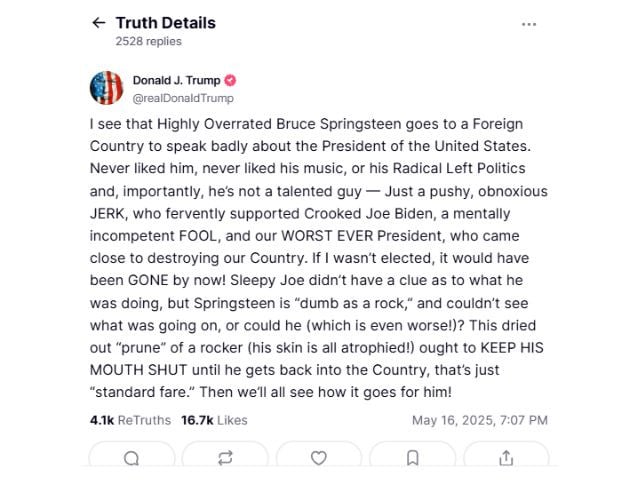The height and width of the screenshot is (480, 640).
Task: Click the reply speech bubble icon
Action: [x=131, y=458]
